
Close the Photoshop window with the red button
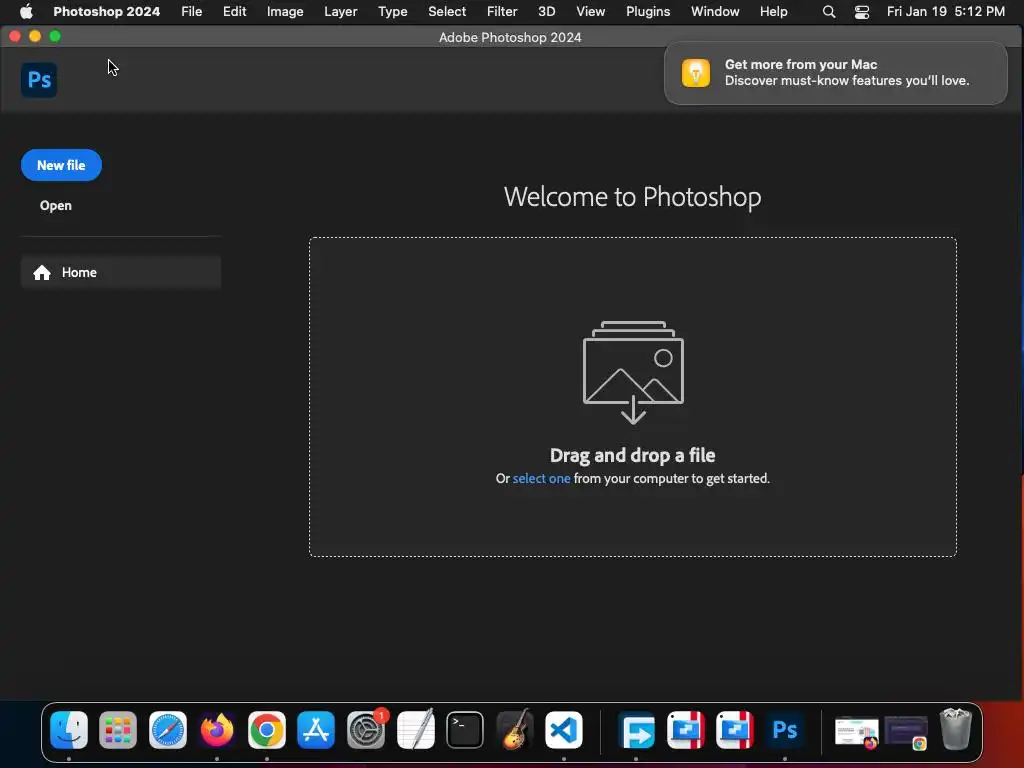pos(15,37)
